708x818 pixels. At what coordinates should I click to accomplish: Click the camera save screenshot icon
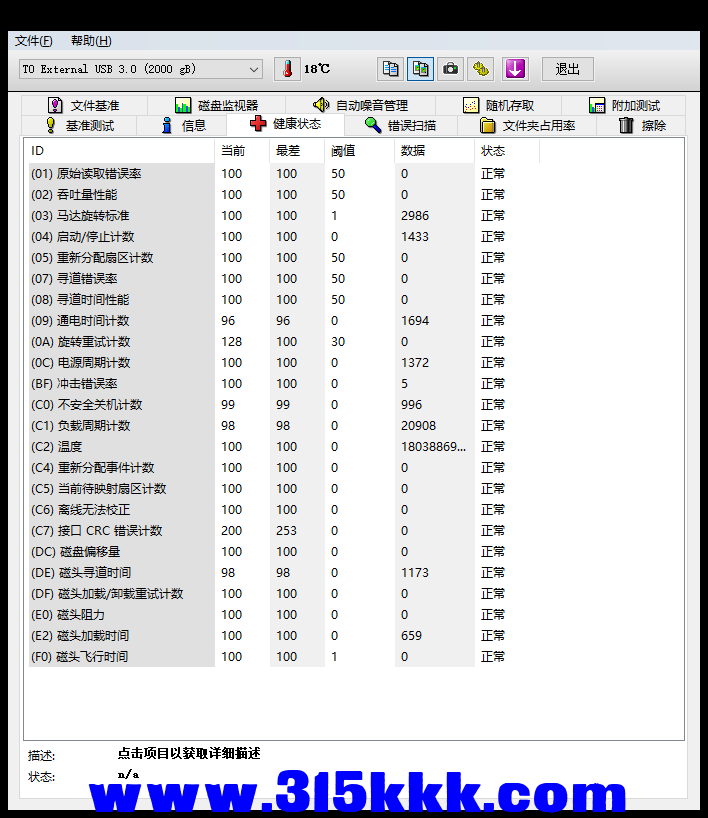click(451, 69)
